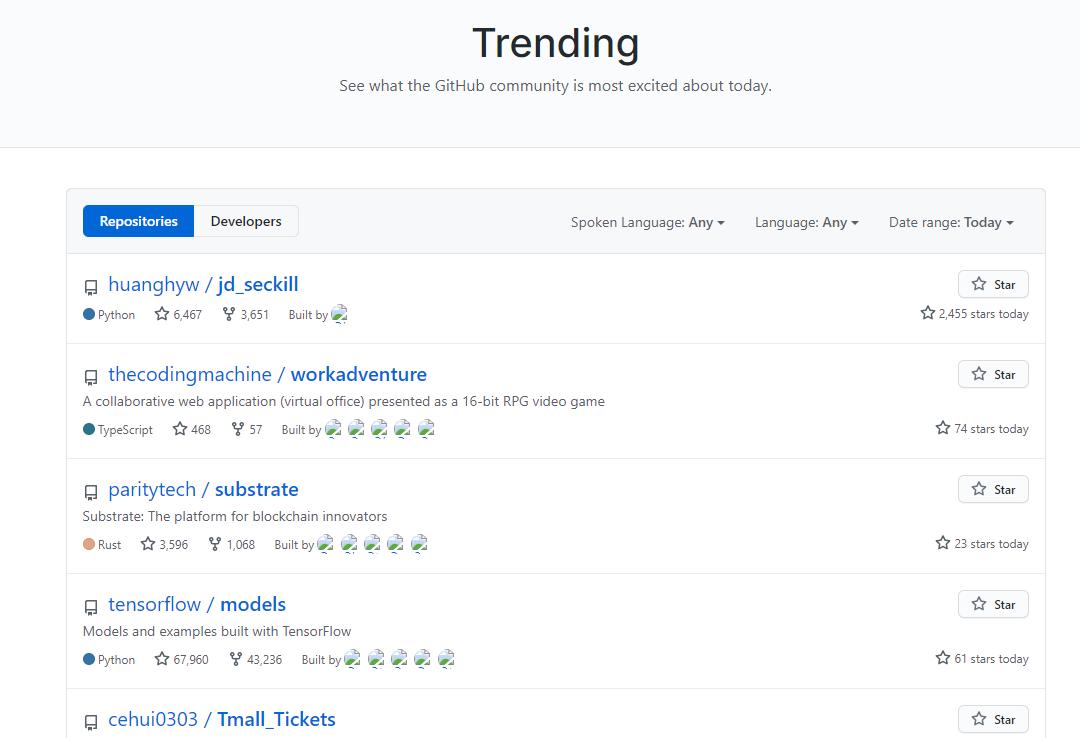Image resolution: width=1080 pixels, height=738 pixels.
Task: View the 3,596 stargazers of substrate
Action: 165,544
